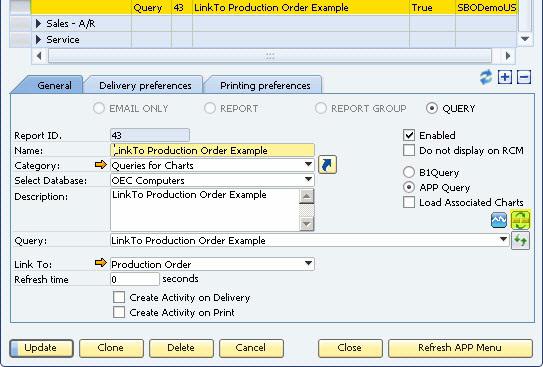
Task: Click the True cell in highlighted row
Action: 432,7
